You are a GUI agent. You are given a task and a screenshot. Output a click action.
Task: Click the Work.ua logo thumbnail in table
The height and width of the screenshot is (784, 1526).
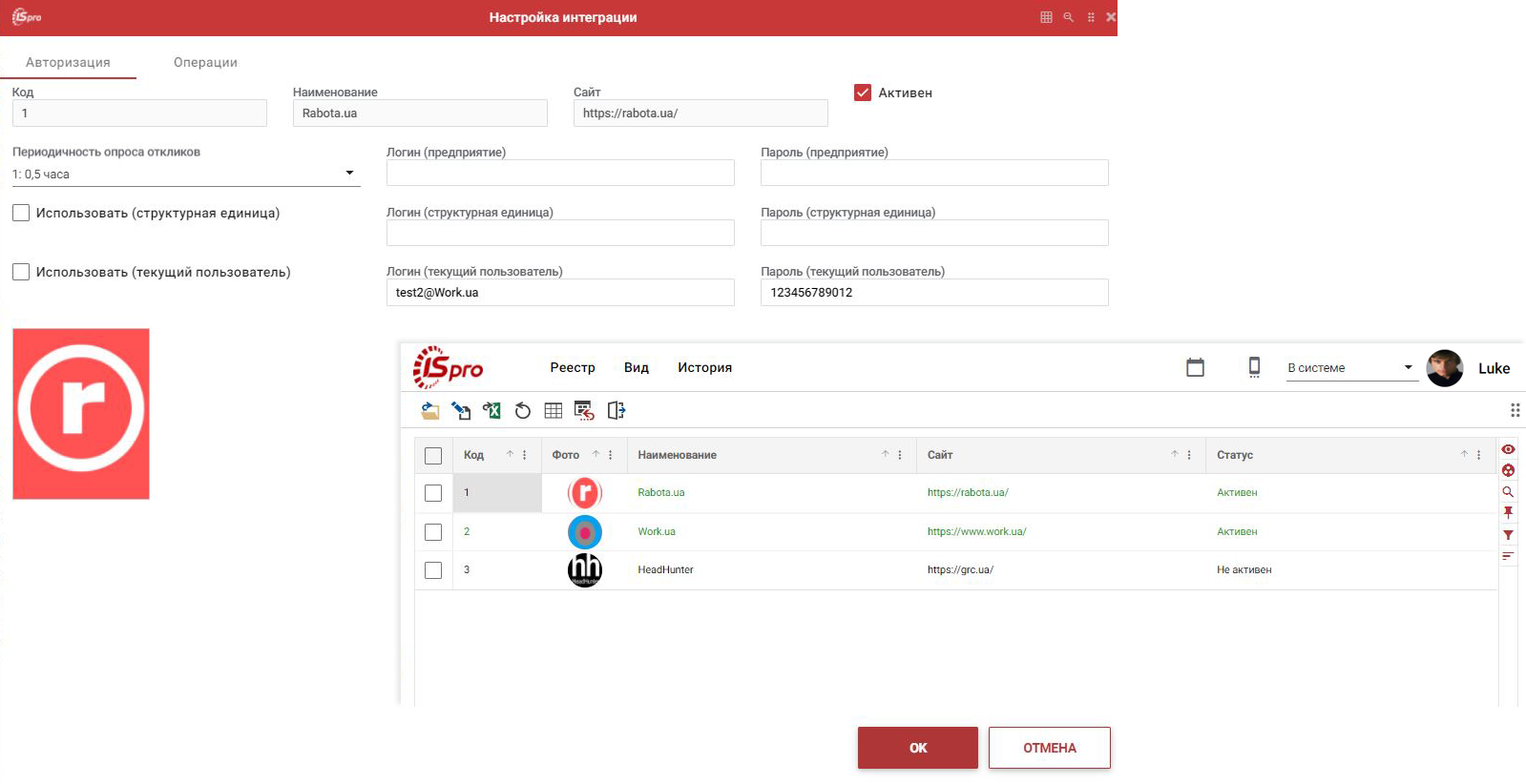tap(585, 532)
